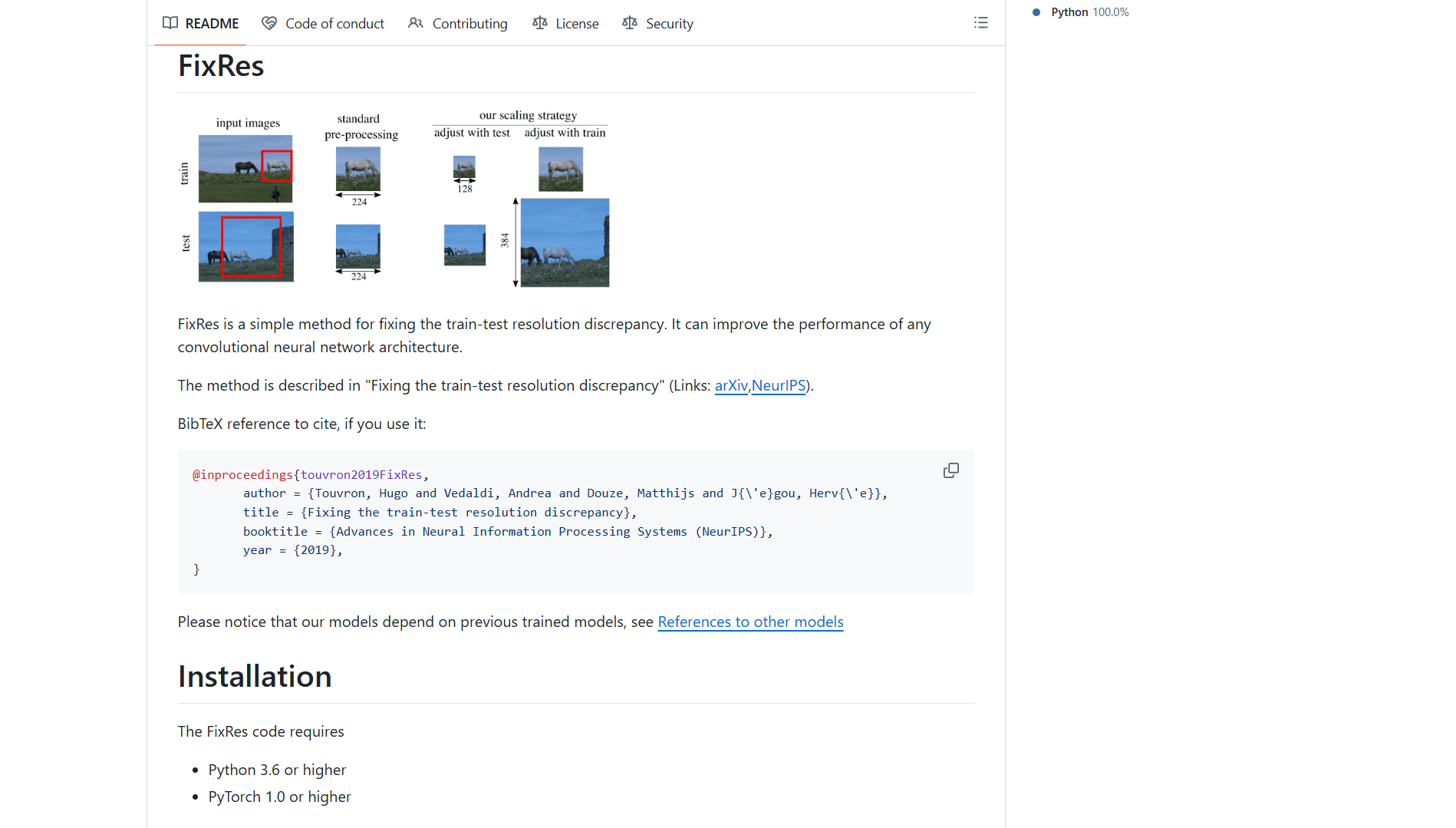Screen dimensions: 1456x828
Task: Open the Code of conduct tab
Action: [334, 24]
